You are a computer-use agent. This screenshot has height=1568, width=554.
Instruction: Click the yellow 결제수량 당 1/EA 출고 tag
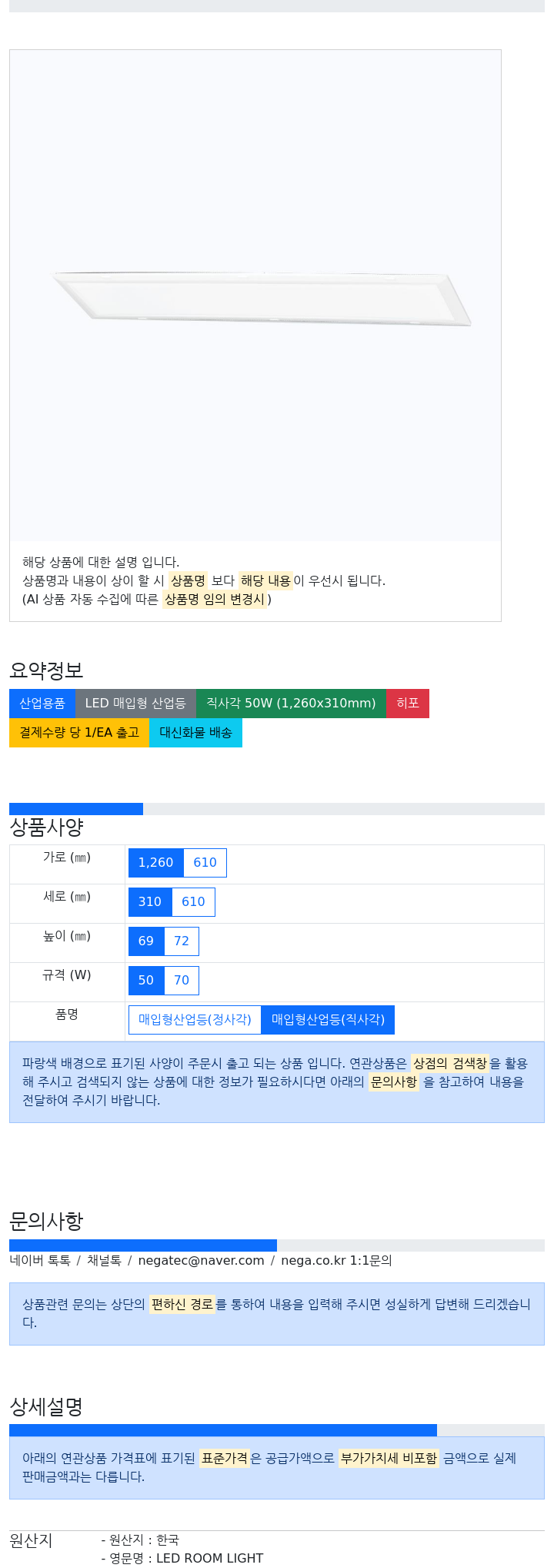tap(79, 733)
